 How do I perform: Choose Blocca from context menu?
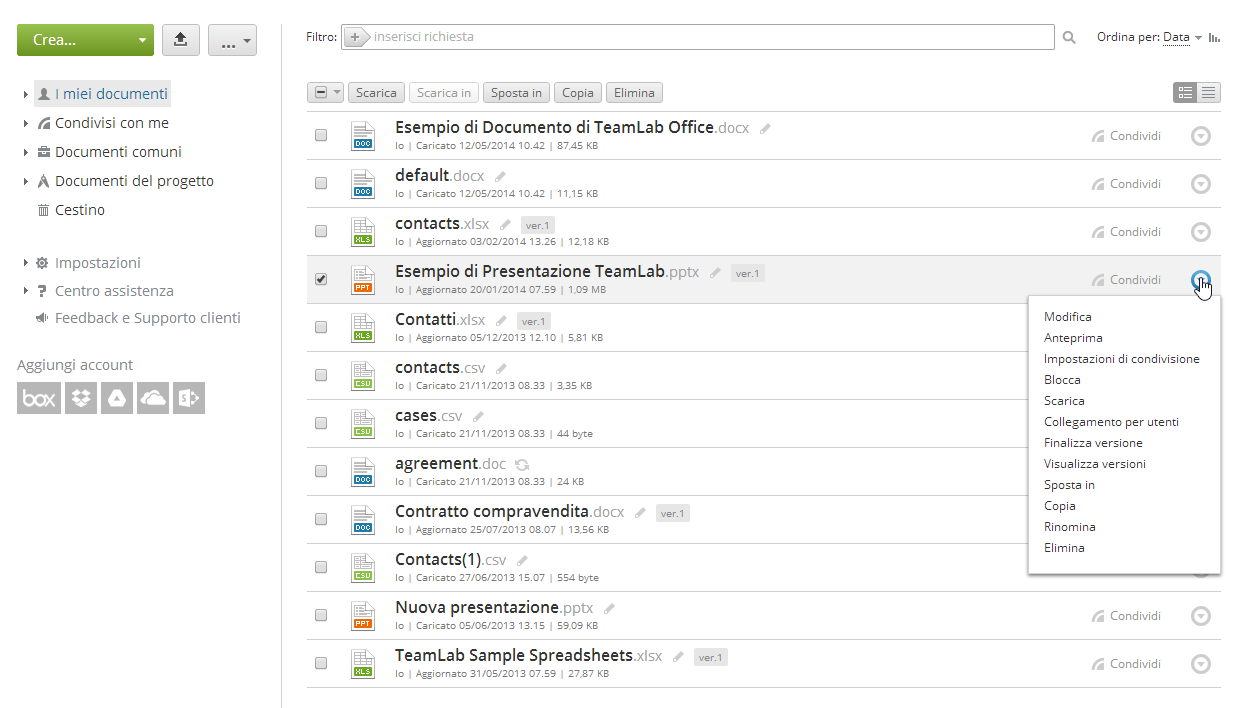point(1062,379)
